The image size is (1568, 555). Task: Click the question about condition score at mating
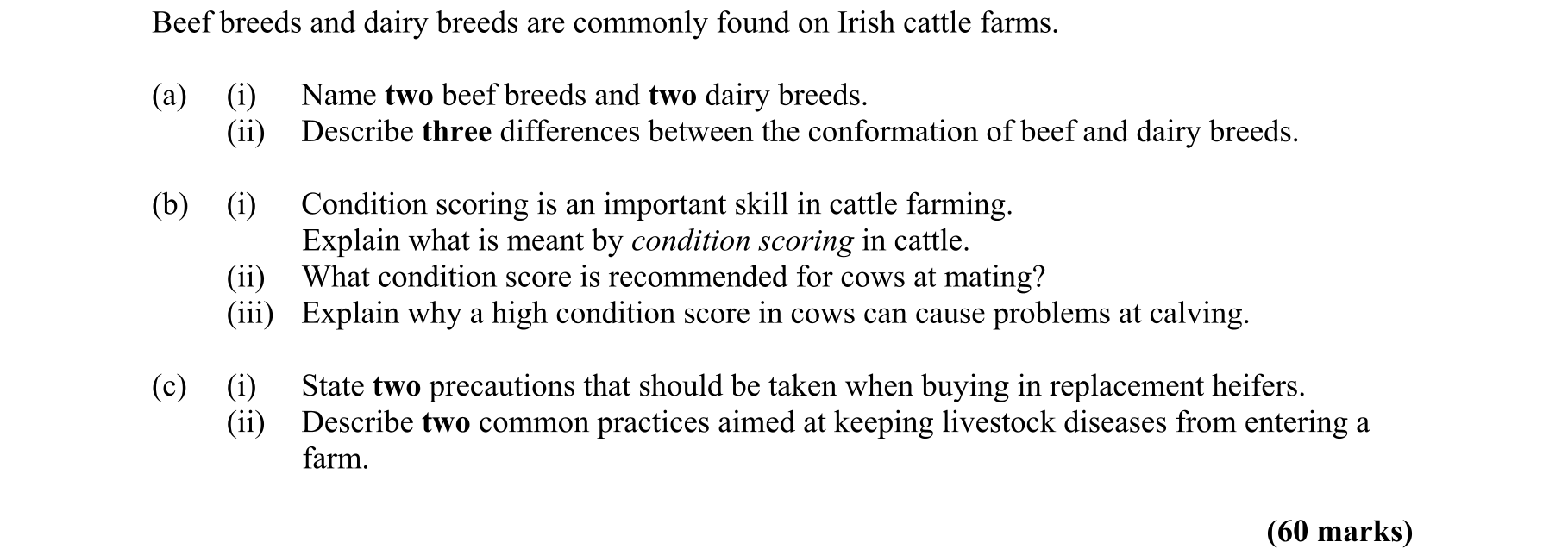point(673,277)
